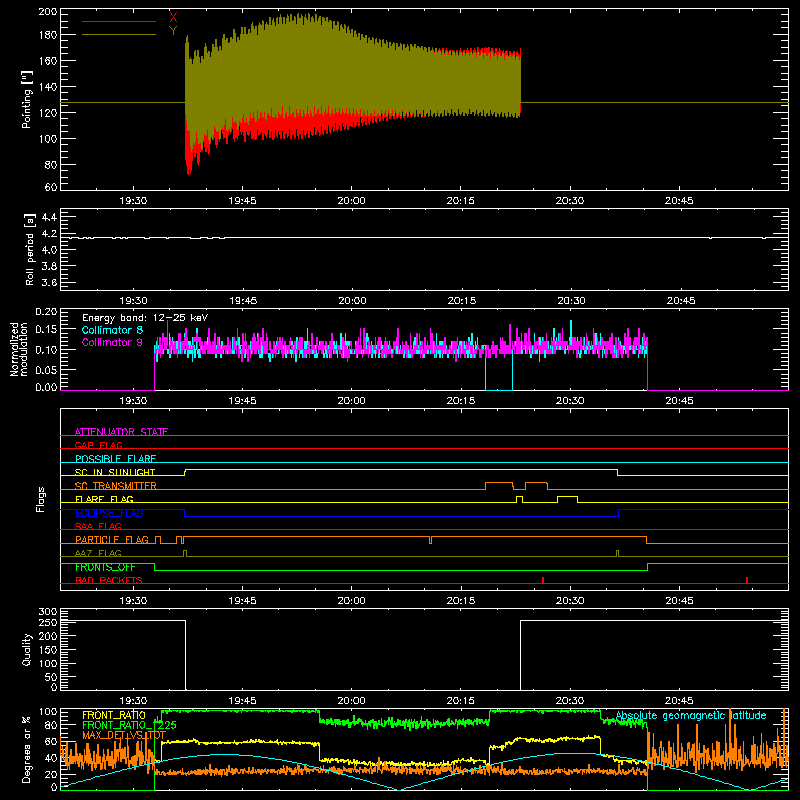
Task: Click the 'GAP_FLAG' label
Action: tap(98, 445)
